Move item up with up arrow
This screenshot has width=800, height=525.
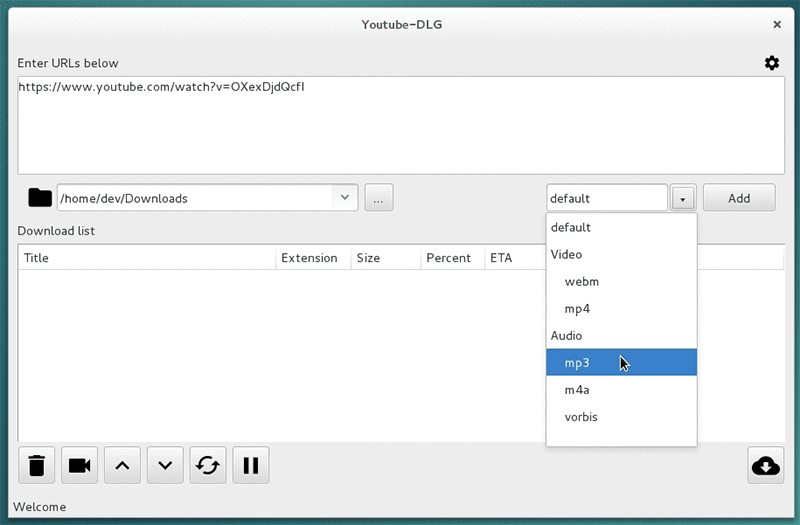tap(122, 465)
